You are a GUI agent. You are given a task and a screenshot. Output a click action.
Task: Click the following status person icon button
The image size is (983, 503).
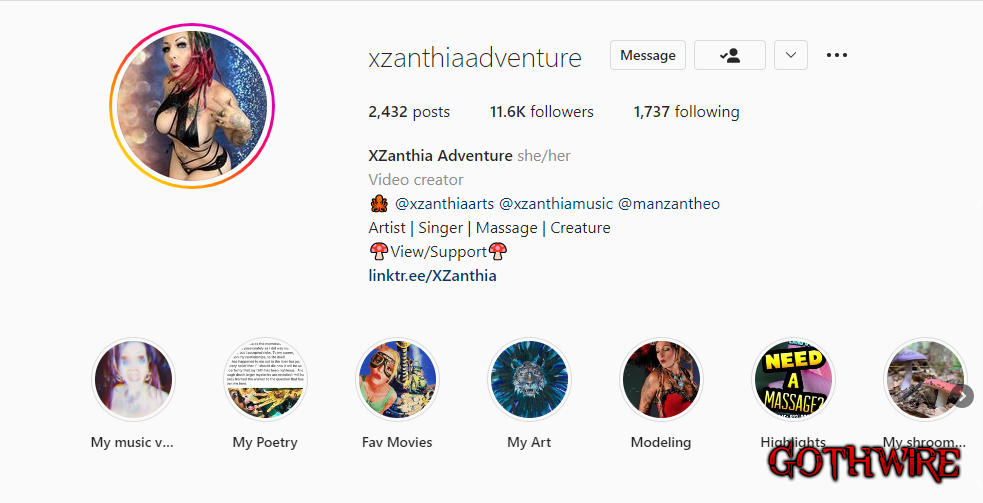pyautogui.click(x=730, y=55)
